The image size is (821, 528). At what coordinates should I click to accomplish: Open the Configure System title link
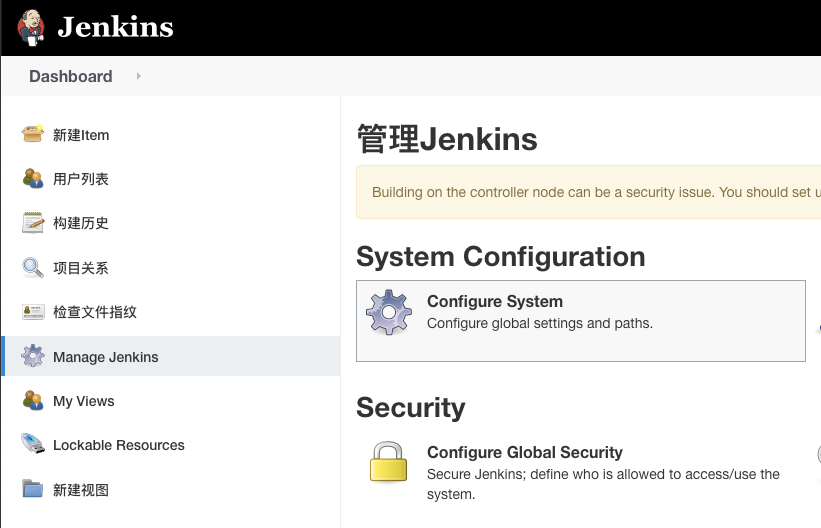coord(495,302)
